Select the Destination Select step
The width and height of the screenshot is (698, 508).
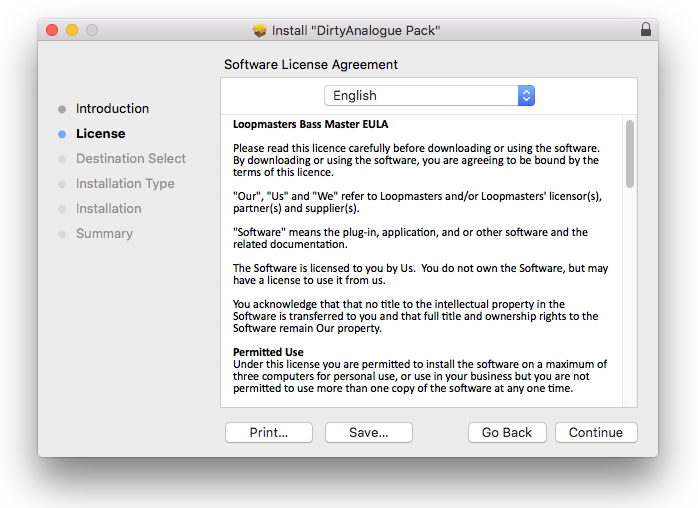[130, 159]
